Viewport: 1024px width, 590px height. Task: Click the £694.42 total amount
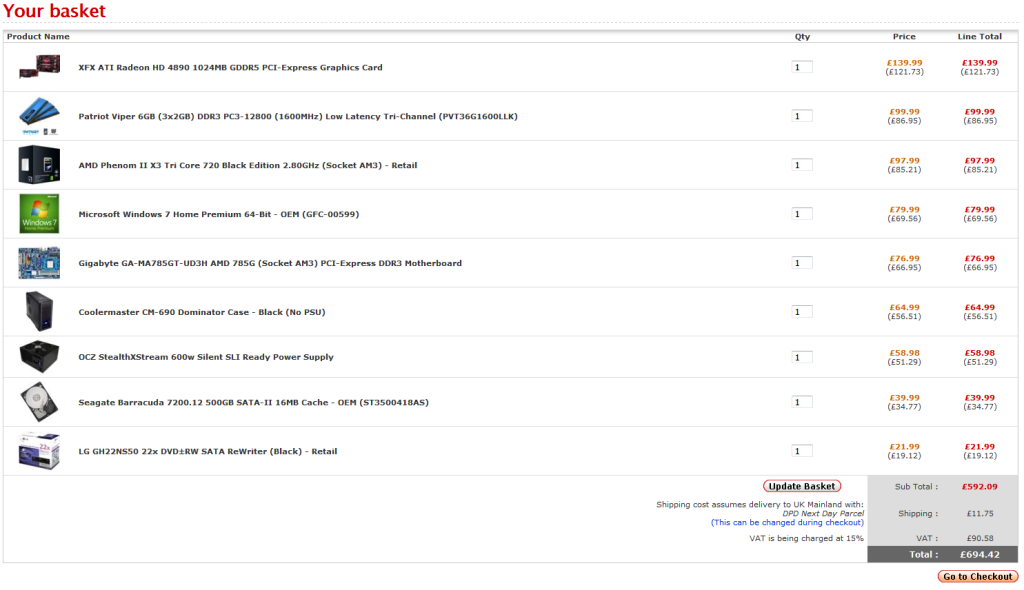pos(980,555)
